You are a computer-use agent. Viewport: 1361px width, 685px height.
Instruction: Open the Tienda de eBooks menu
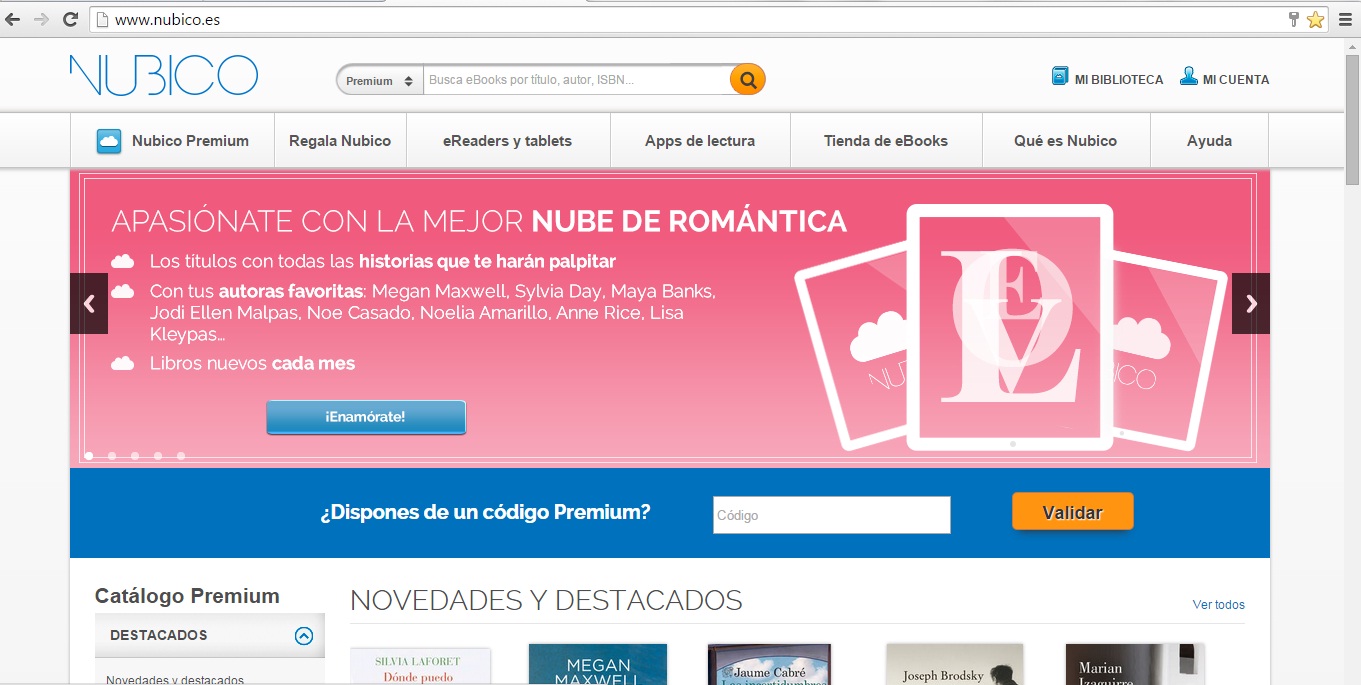tap(885, 141)
